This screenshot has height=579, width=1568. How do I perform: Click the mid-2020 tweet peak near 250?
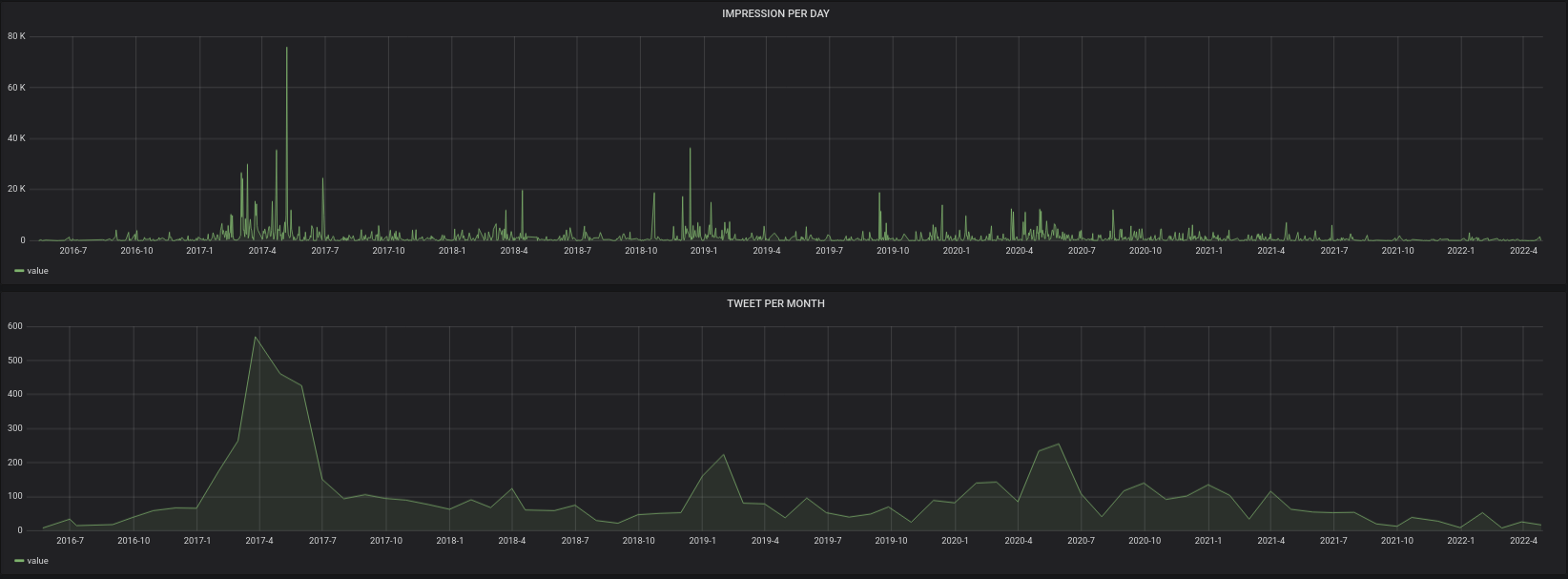1059,445
